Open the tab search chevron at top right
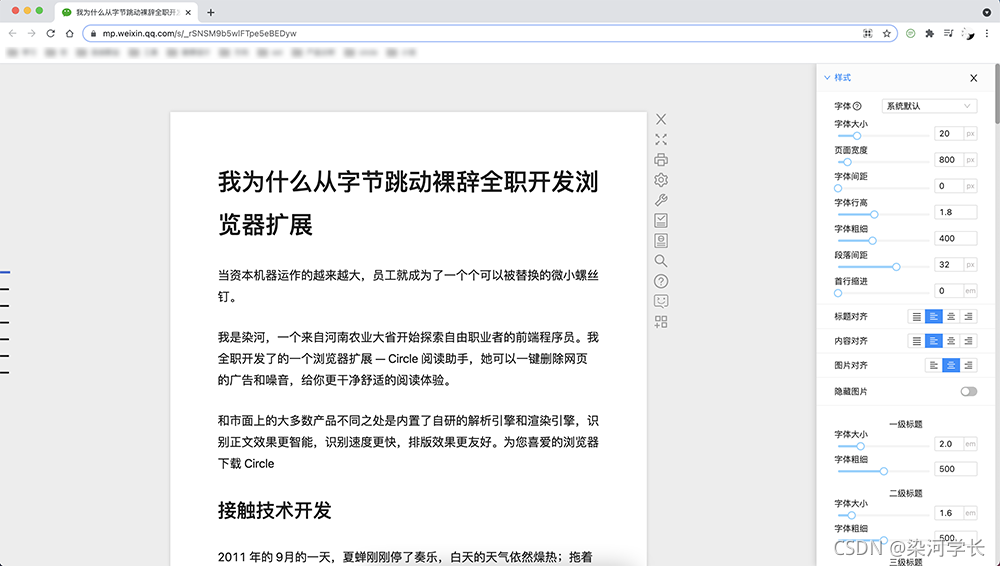The height and width of the screenshot is (566, 1000). tap(986, 12)
